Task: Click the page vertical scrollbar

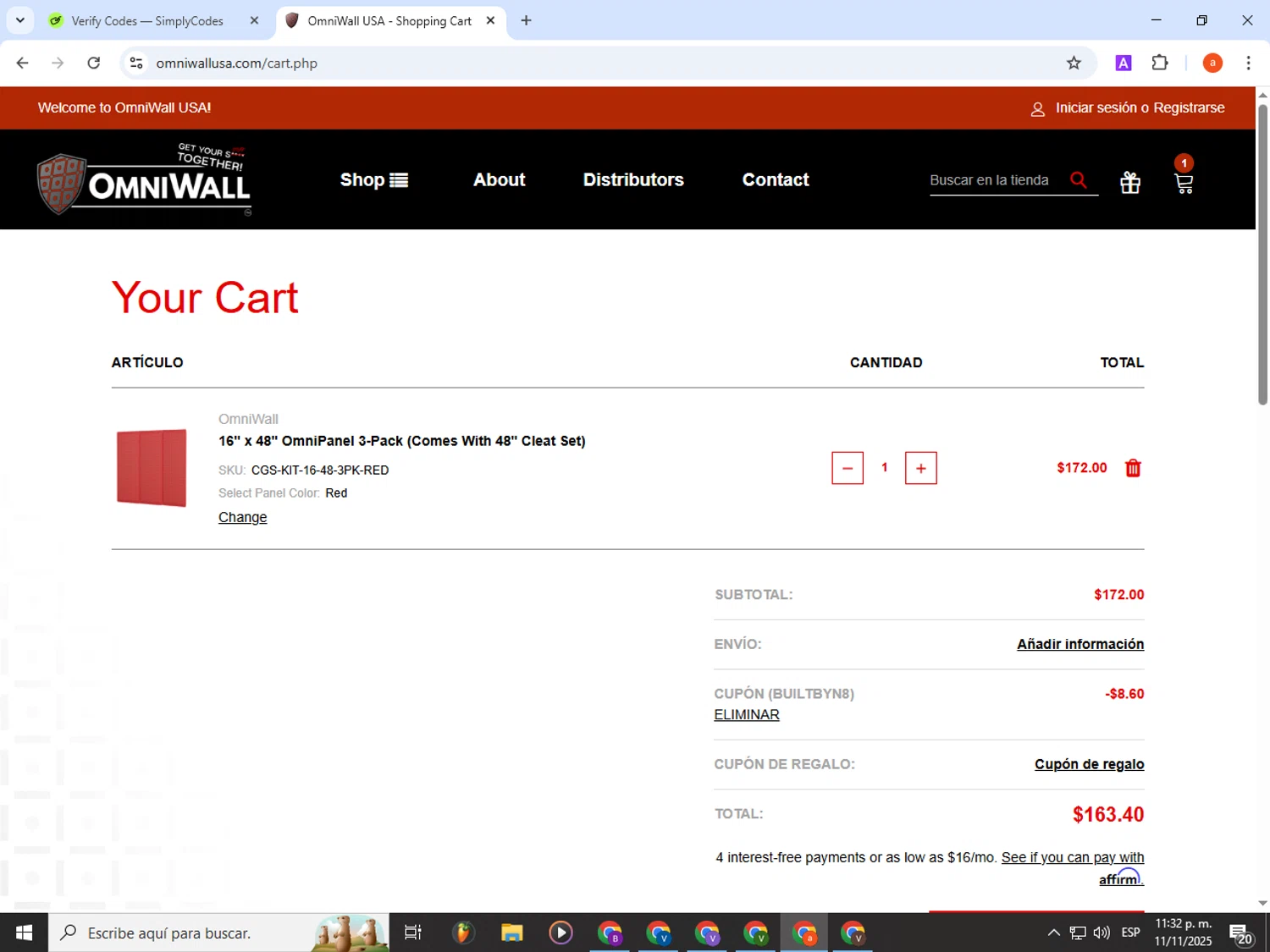Action: pyautogui.click(x=1262, y=254)
